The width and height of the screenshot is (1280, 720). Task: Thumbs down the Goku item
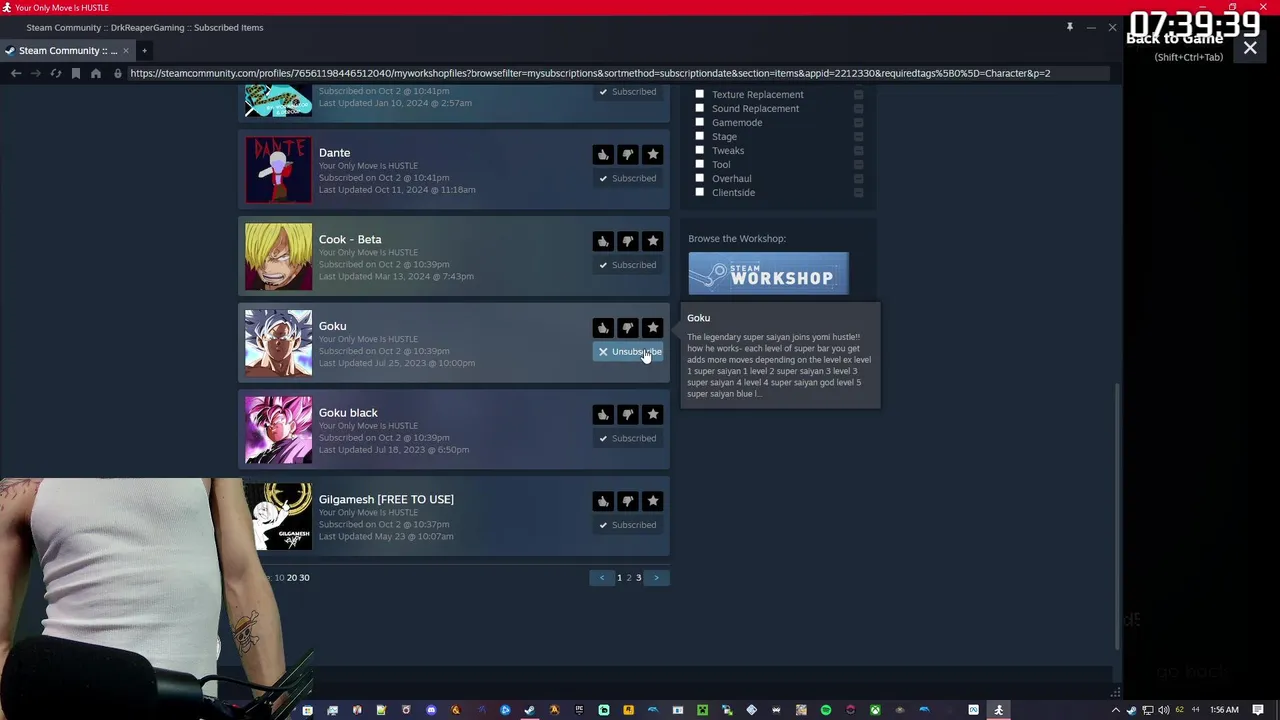[x=628, y=328]
